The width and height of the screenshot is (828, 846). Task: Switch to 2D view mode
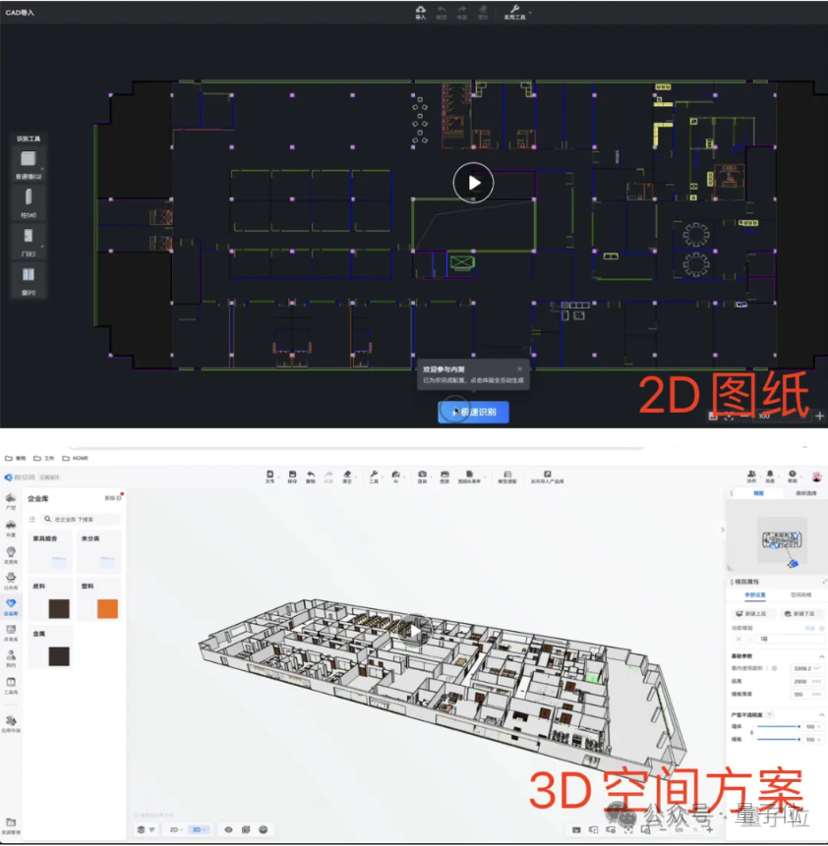(x=174, y=829)
